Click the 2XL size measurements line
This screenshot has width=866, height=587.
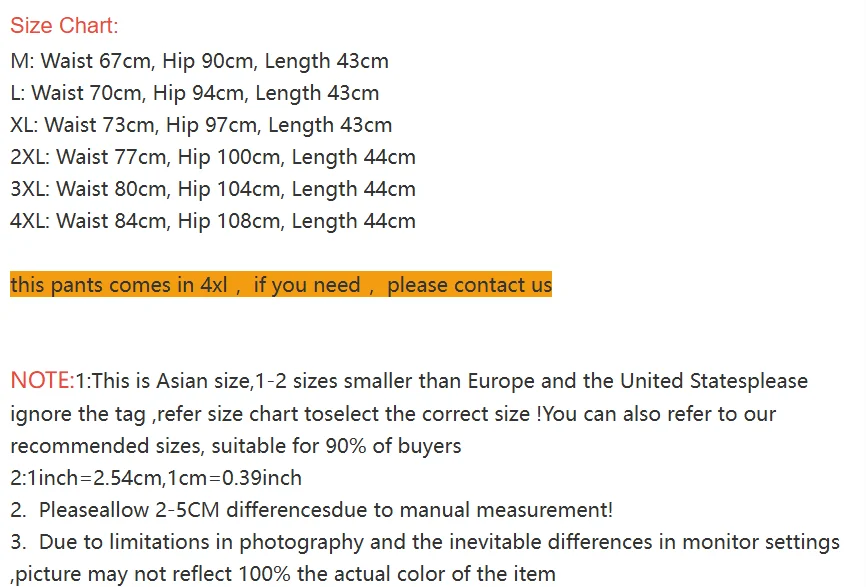212,157
